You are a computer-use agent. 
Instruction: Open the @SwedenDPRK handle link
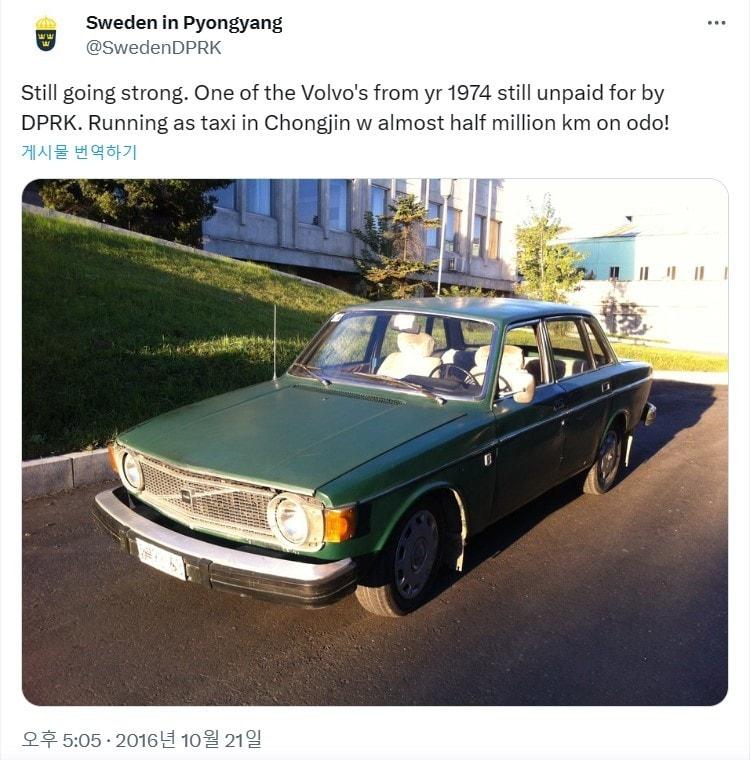[x=154, y=48]
